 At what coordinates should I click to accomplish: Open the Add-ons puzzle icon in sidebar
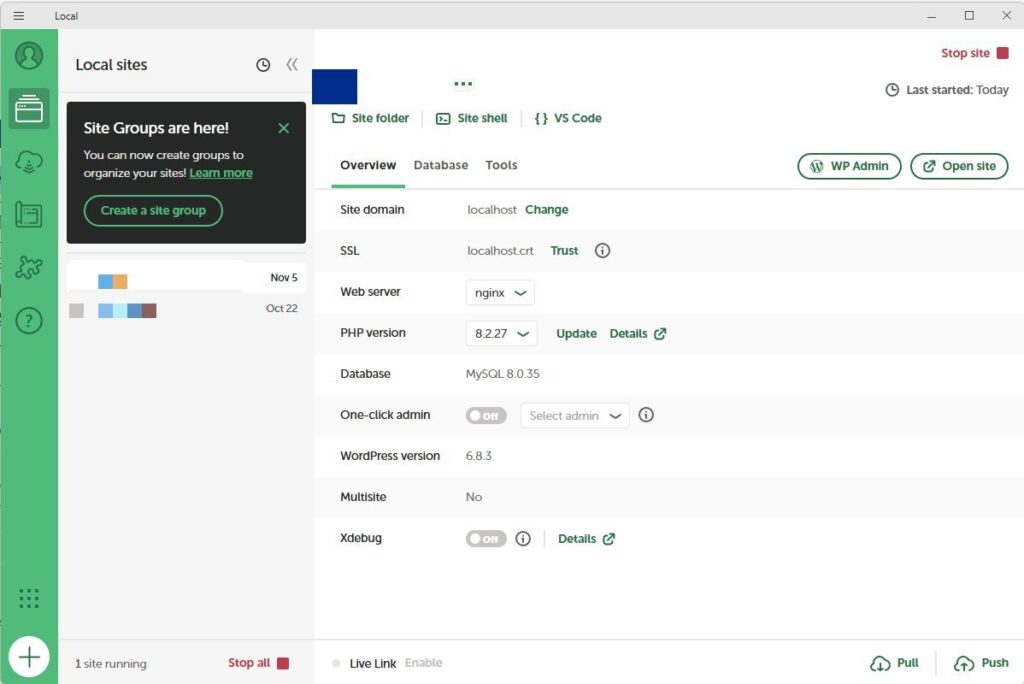[x=29, y=268]
